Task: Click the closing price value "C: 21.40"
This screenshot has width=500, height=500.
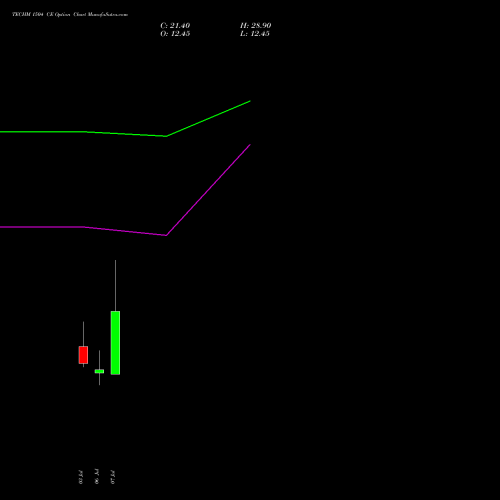Action: click(175, 26)
